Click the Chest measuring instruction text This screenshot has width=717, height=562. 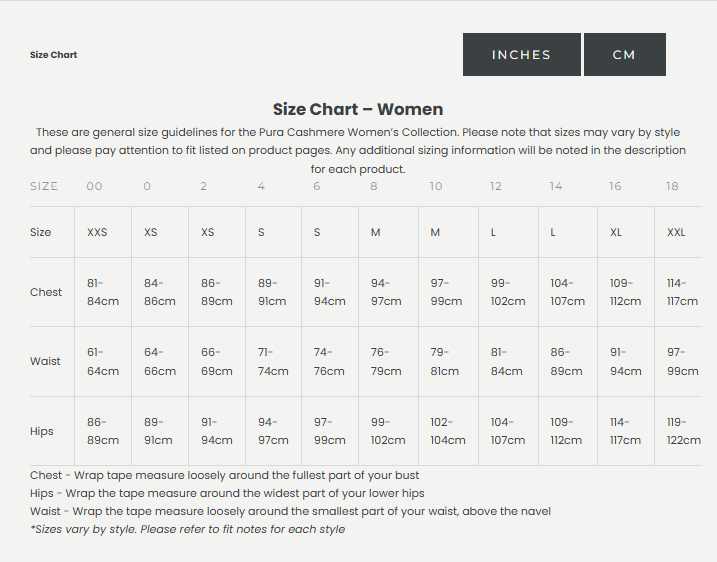(x=225, y=475)
